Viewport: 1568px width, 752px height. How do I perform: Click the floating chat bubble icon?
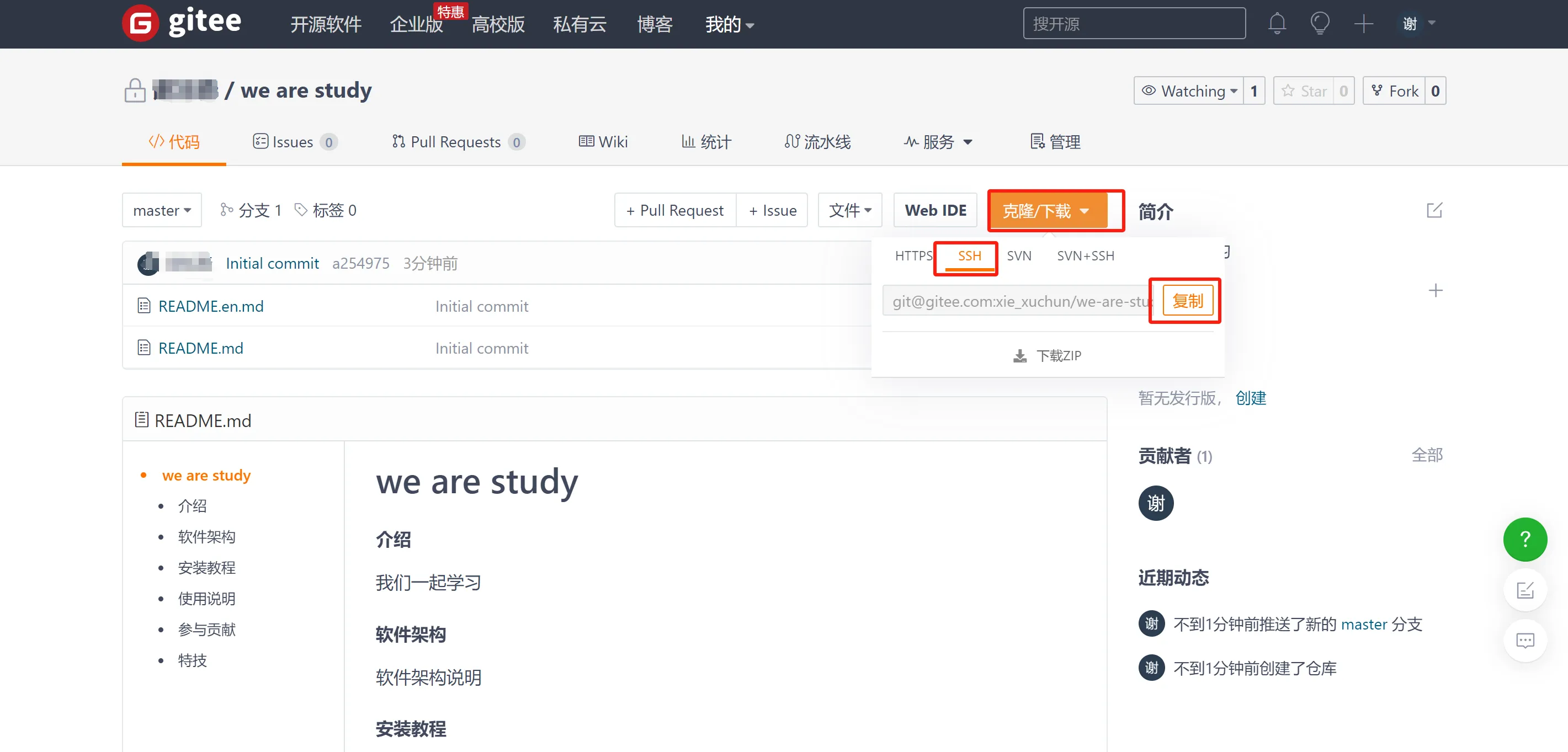tap(1525, 640)
